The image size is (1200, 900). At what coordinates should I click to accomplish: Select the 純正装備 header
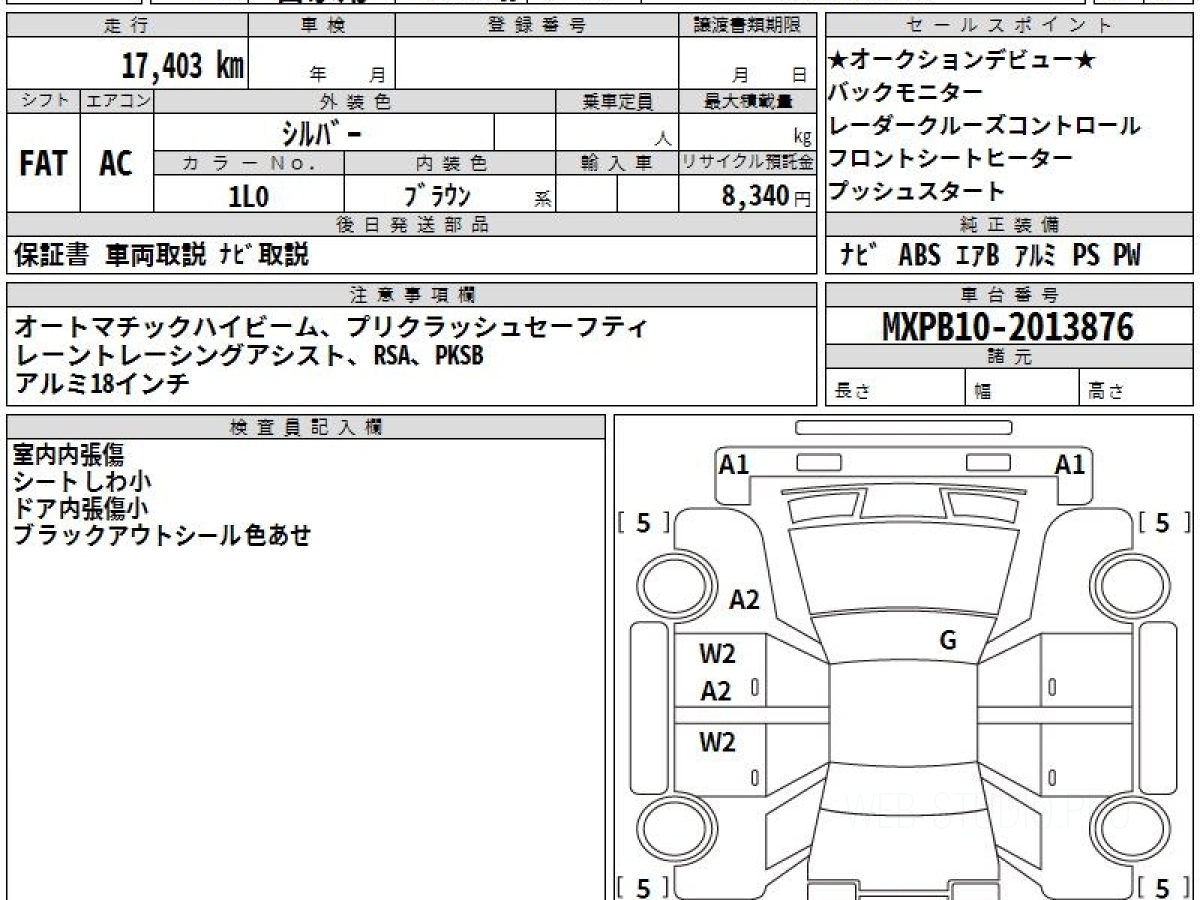pos(1009,225)
